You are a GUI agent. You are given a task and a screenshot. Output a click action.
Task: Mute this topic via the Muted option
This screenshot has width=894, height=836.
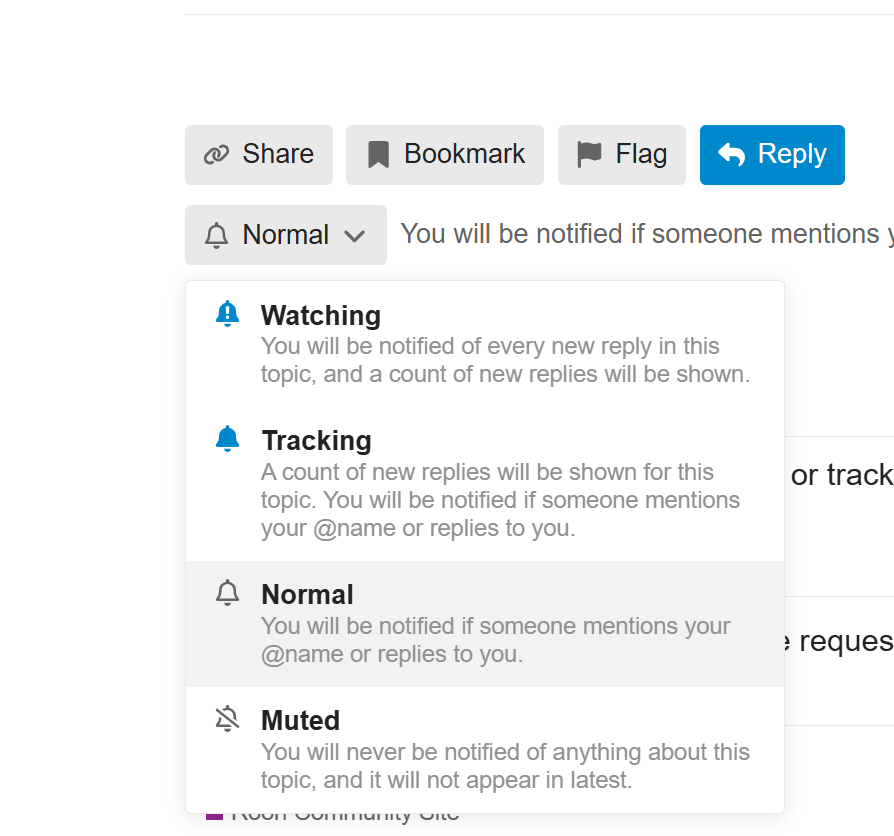pyautogui.click(x=300, y=721)
